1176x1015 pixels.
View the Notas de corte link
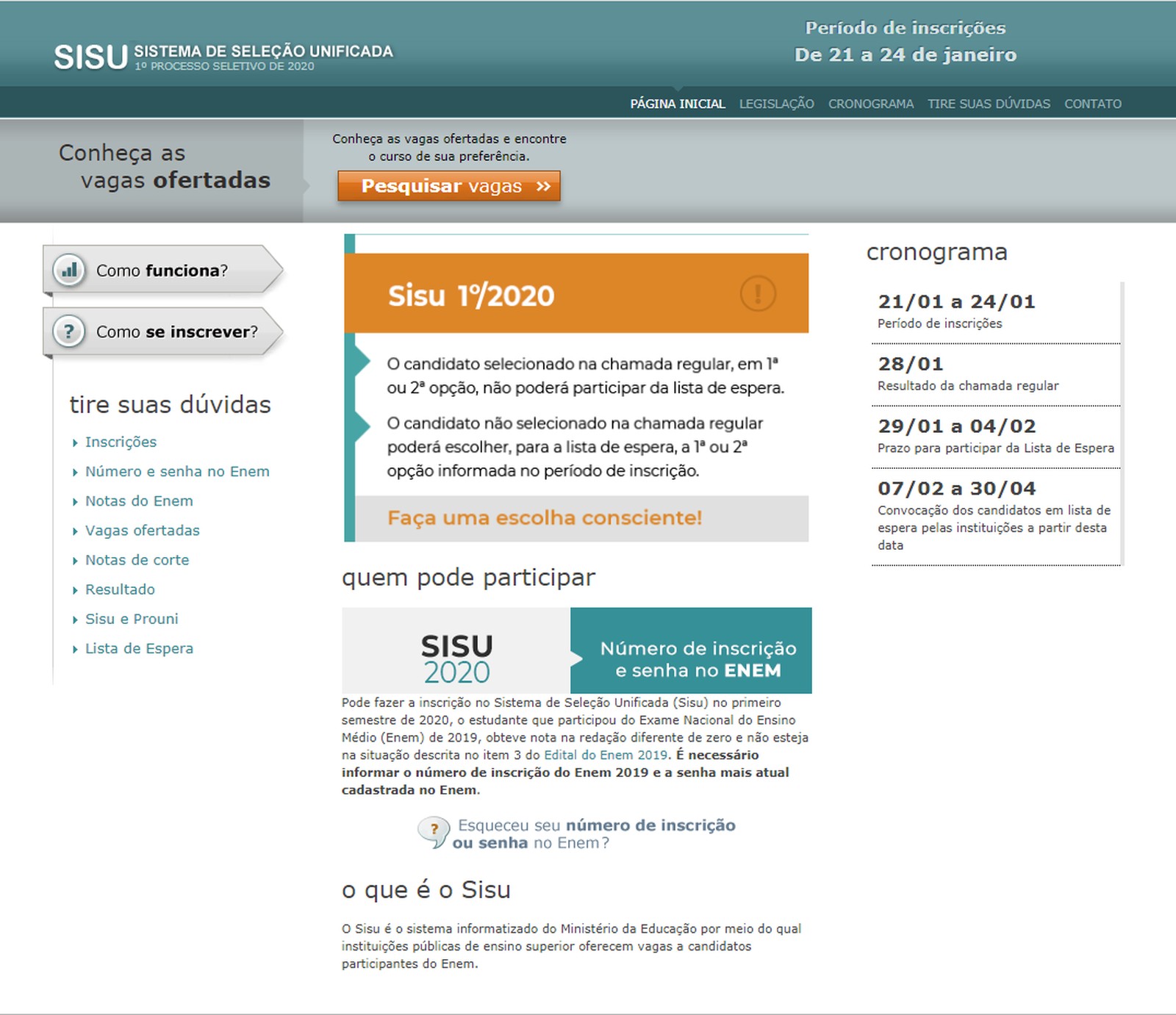point(137,560)
